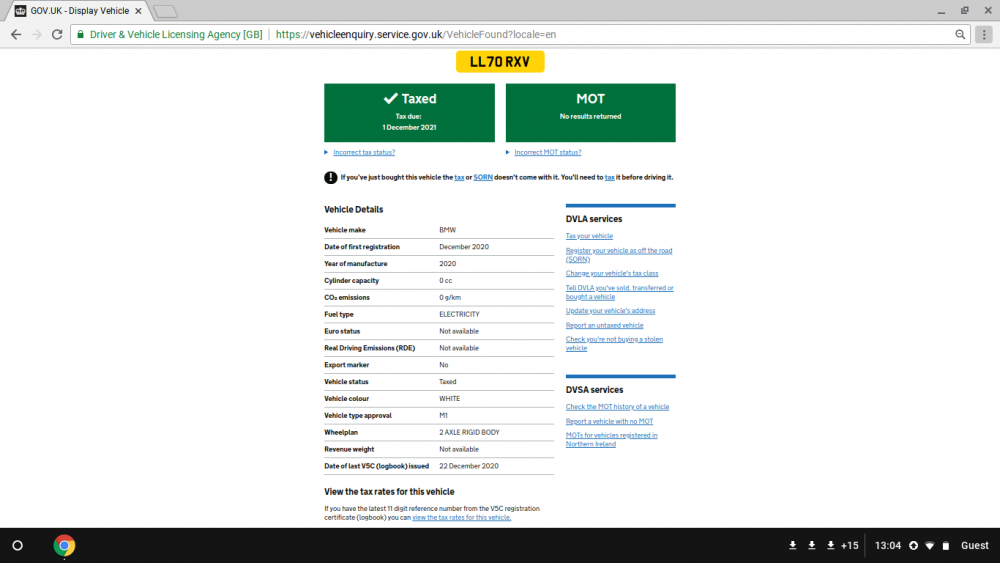Image resolution: width=1000 pixels, height=563 pixels.
Task: Click the 13:04 clock in system tray
Action: pos(887,545)
